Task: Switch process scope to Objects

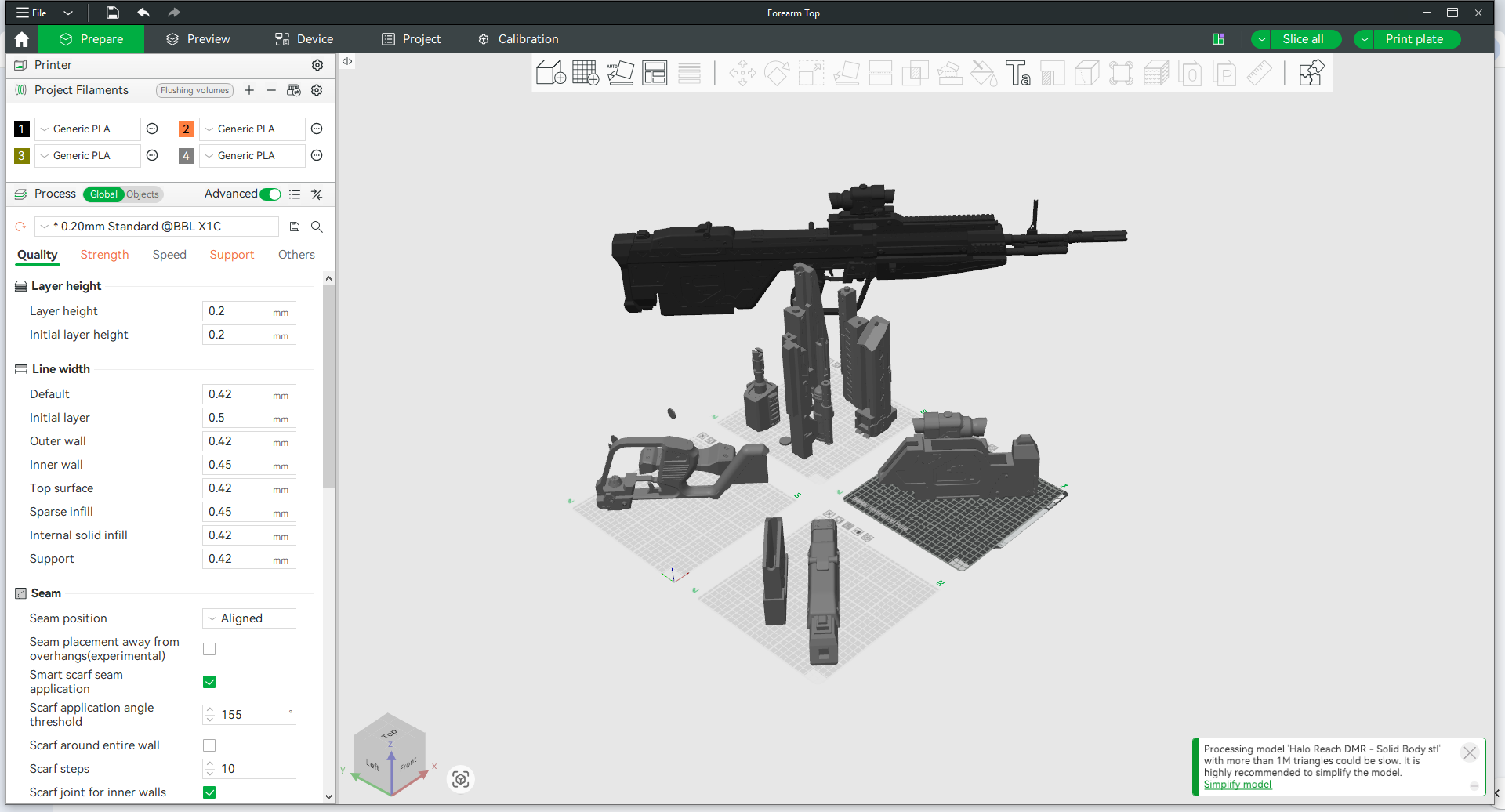Action: tap(143, 194)
